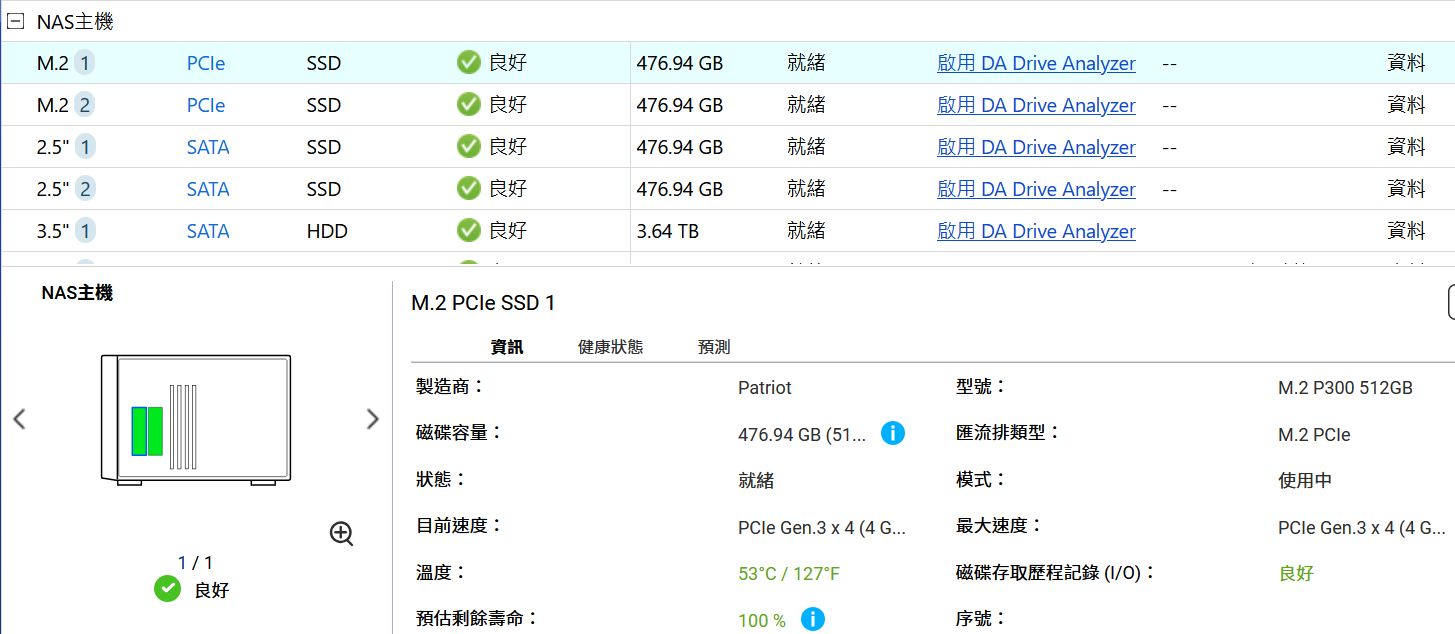1455x634 pixels.
Task: Click green status check of 3.5" 1 HDD row
Action: [x=468, y=231]
